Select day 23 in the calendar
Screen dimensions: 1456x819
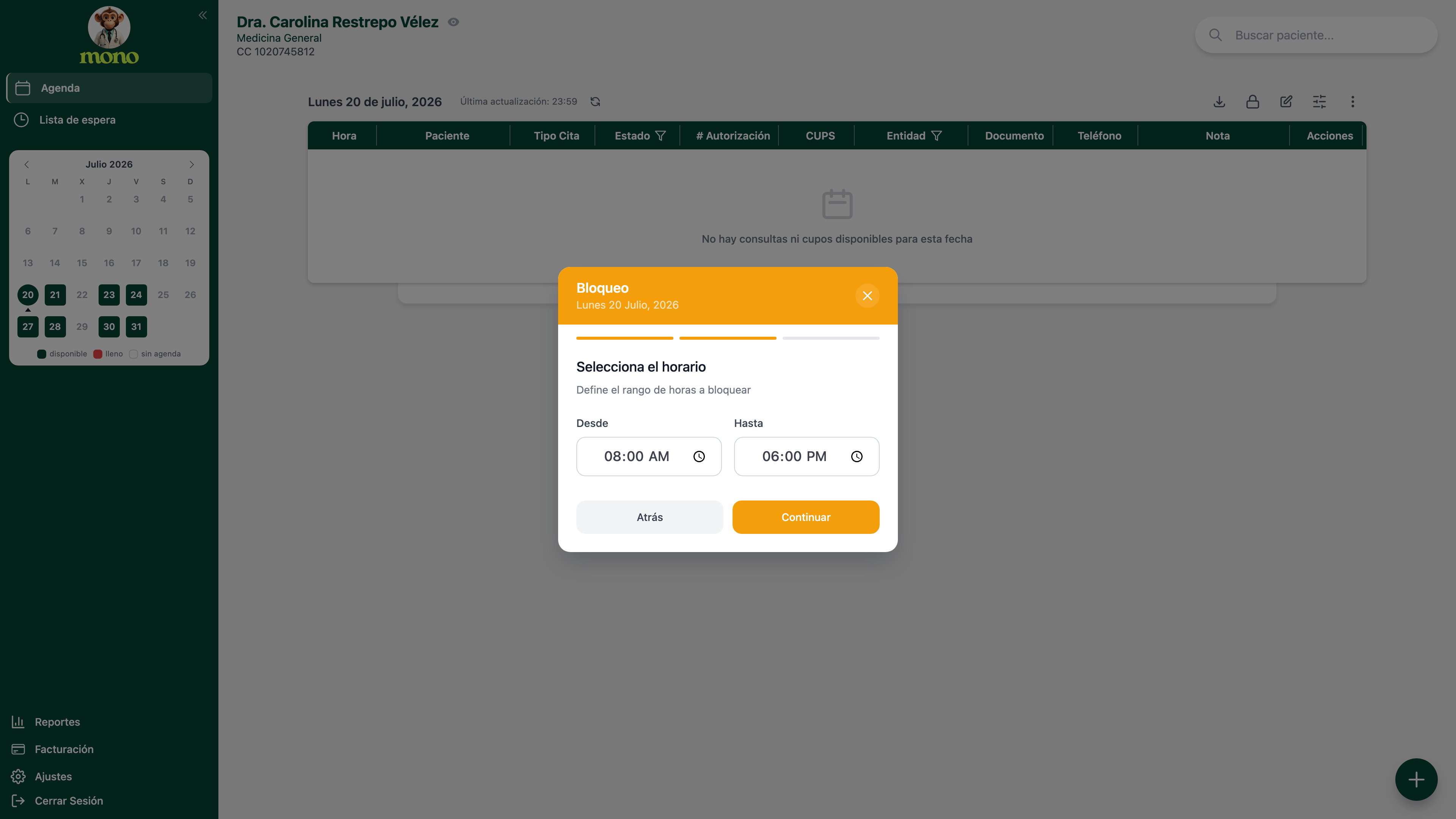pos(109,295)
